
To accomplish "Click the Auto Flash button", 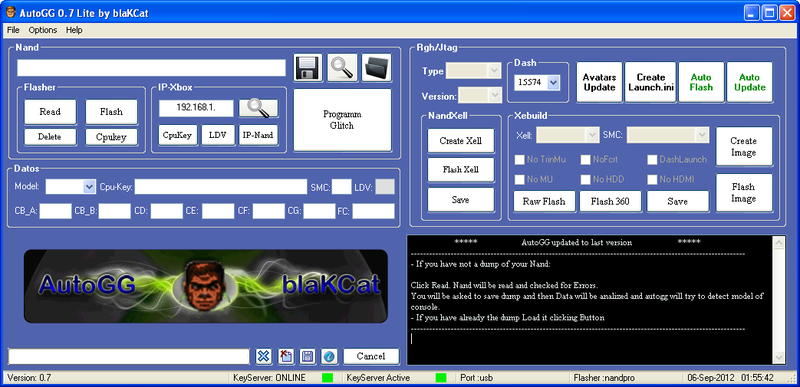I will (701, 82).
